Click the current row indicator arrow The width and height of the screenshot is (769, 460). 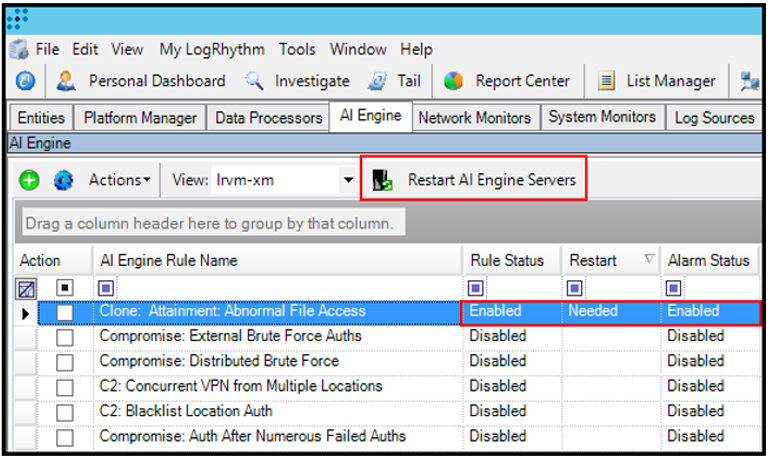26,313
